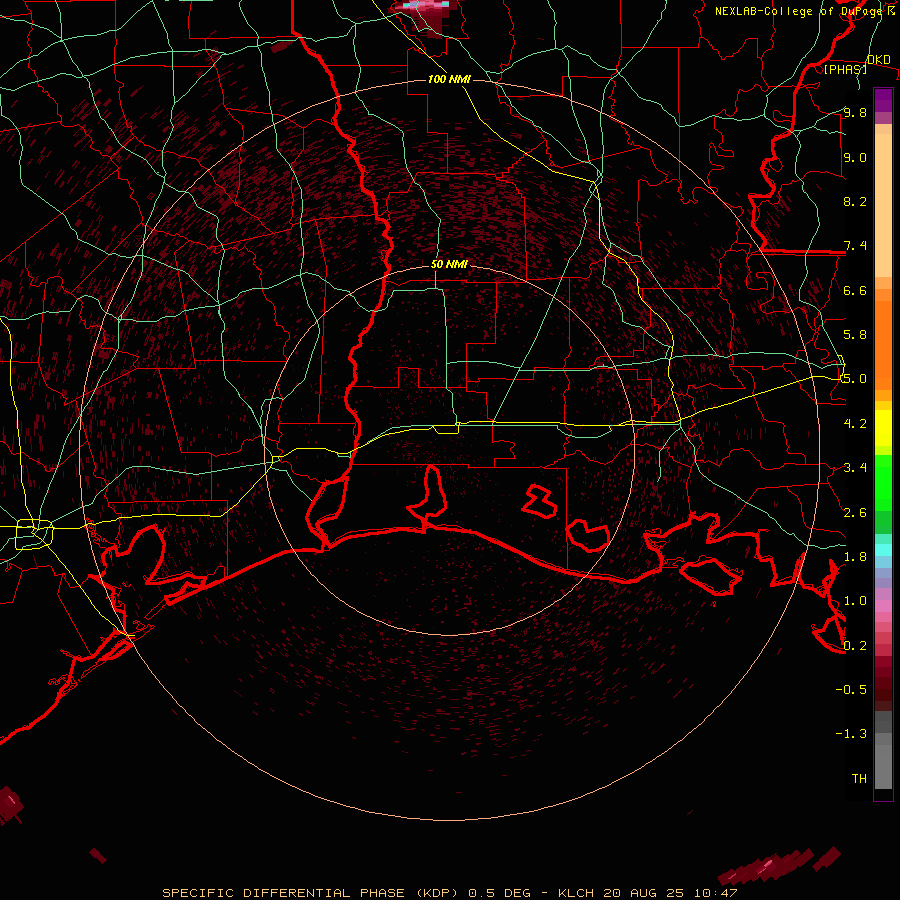Viewport: 900px width, 900px height.
Task: Click the 7.4 color scale value
Action: tap(855, 246)
